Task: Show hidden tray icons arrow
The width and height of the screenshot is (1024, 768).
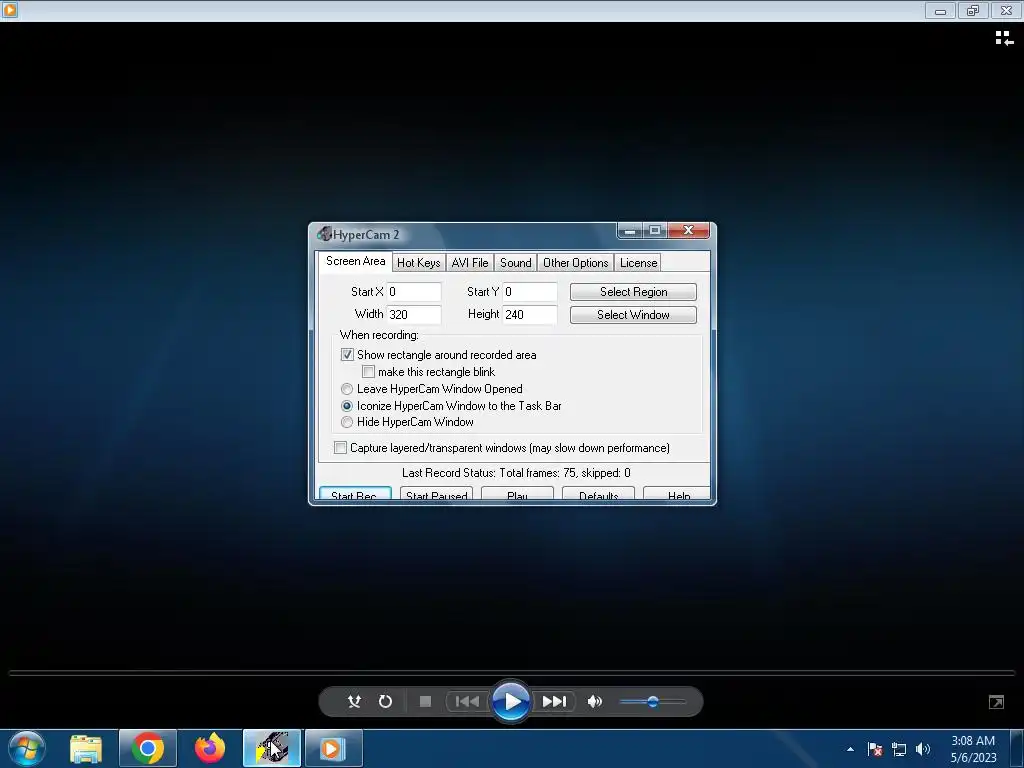Action: coord(850,750)
